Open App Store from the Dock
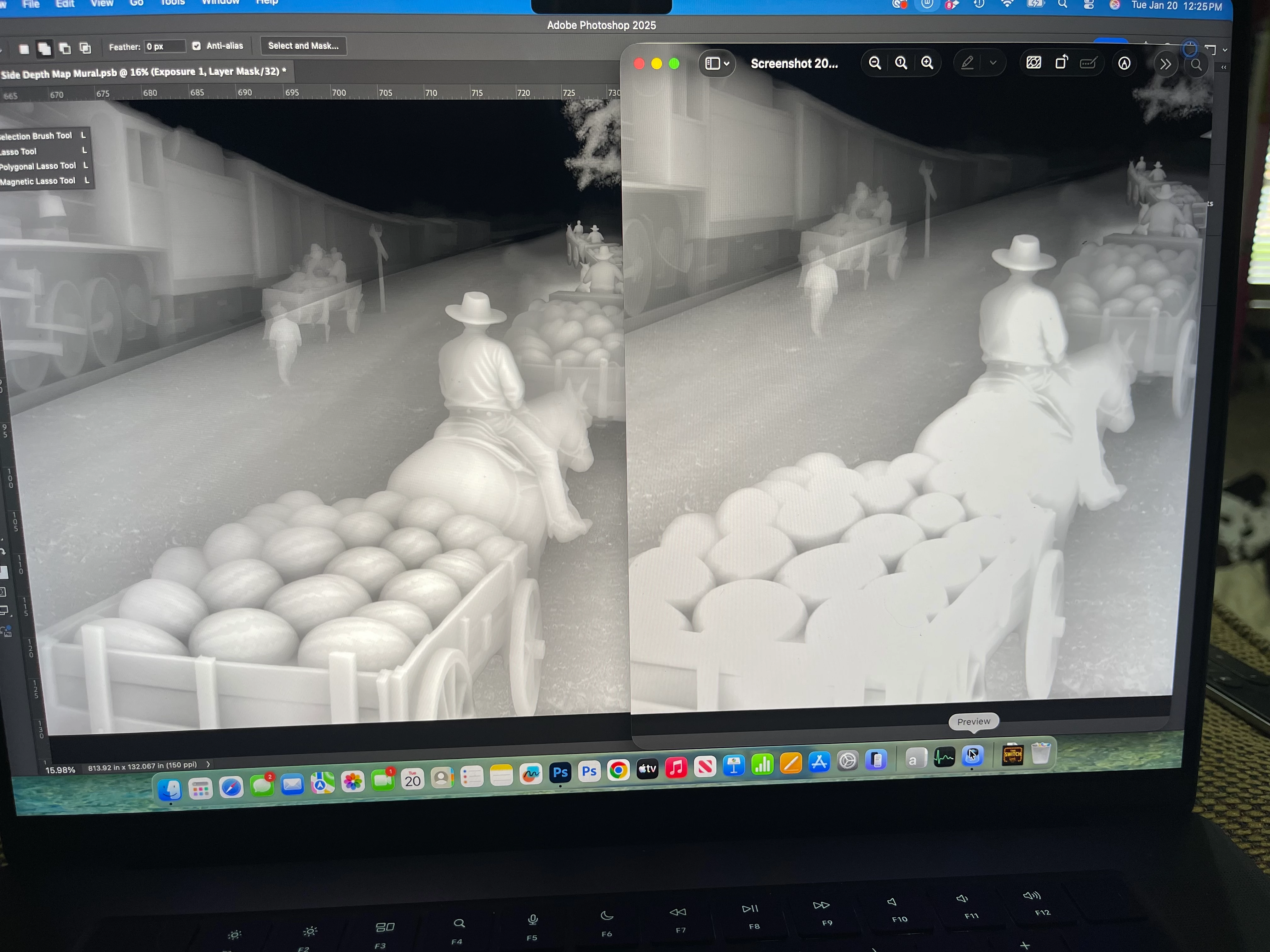1270x952 pixels. (x=819, y=762)
